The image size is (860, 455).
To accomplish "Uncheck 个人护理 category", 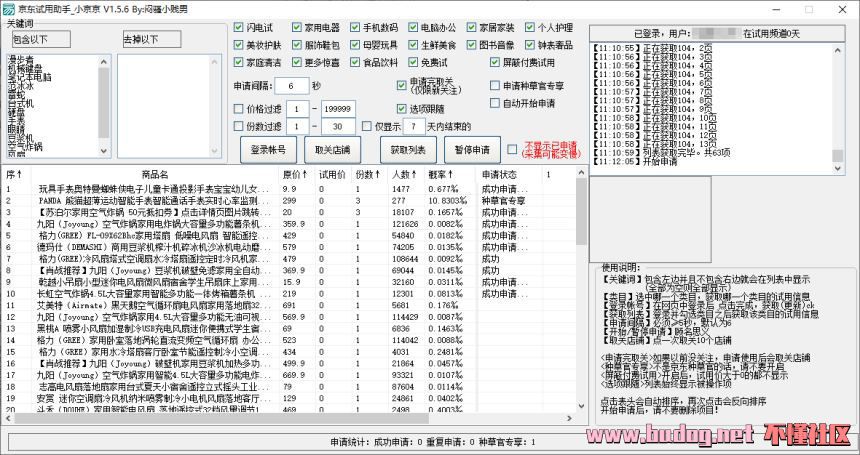I will click(530, 27).
